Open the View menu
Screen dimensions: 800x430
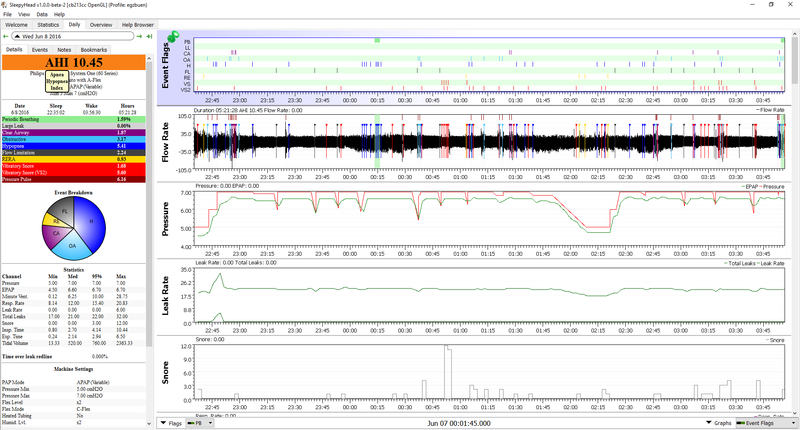(x=25, y=14)
